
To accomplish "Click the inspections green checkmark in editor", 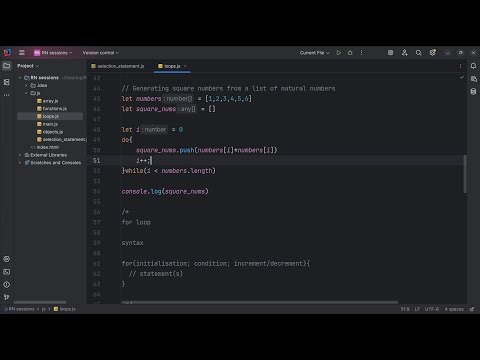I will [x=462, y=77].
